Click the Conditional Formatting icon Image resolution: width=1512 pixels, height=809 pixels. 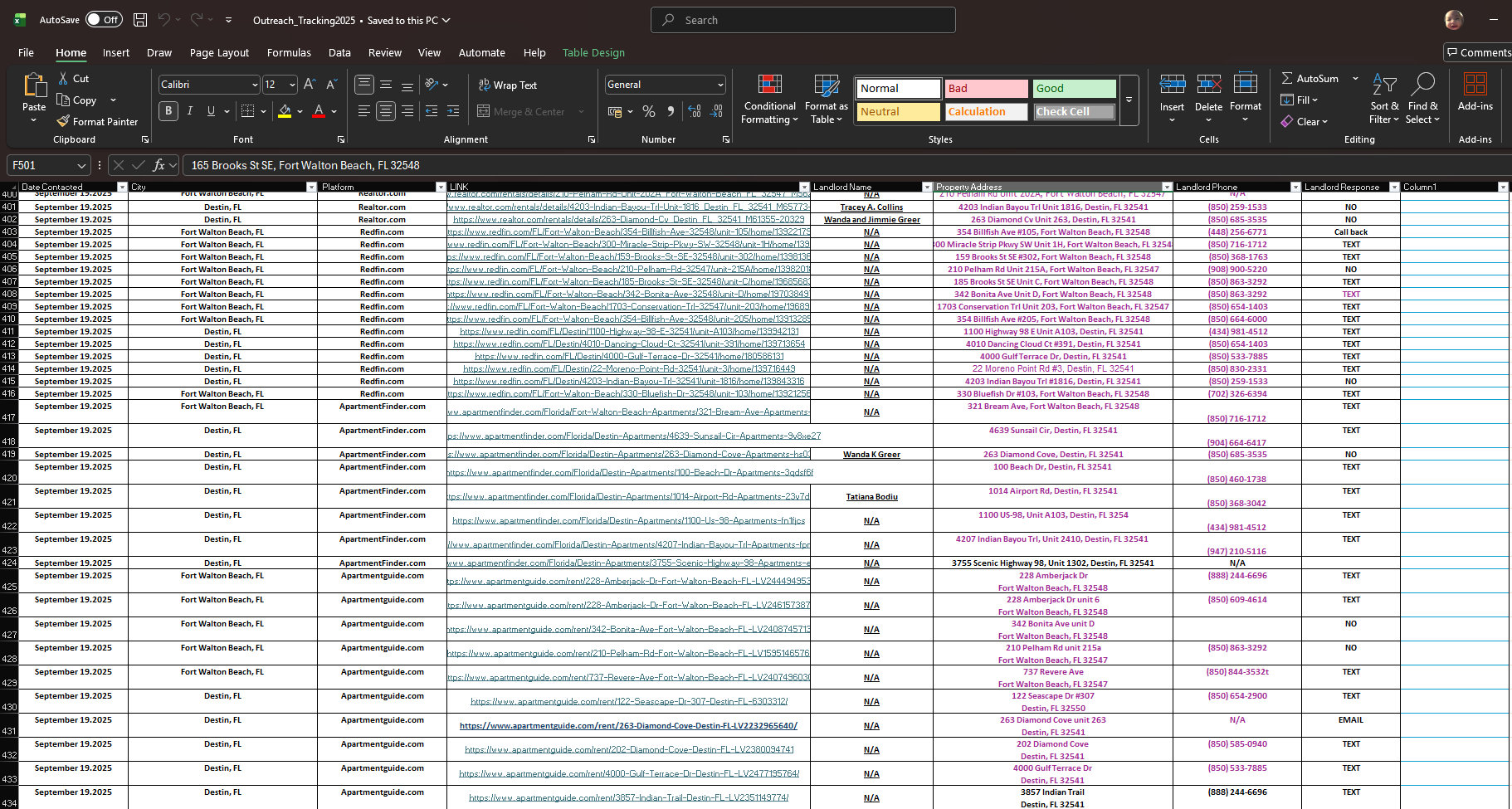769,85
